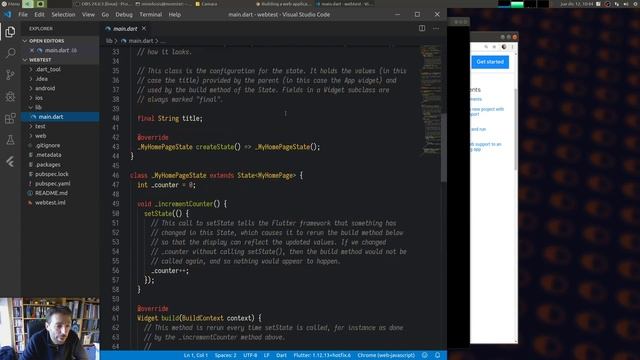Open pubspec.yaml in explorer
Viewport: 640px width, 360px height.
(x=60, y=184)
